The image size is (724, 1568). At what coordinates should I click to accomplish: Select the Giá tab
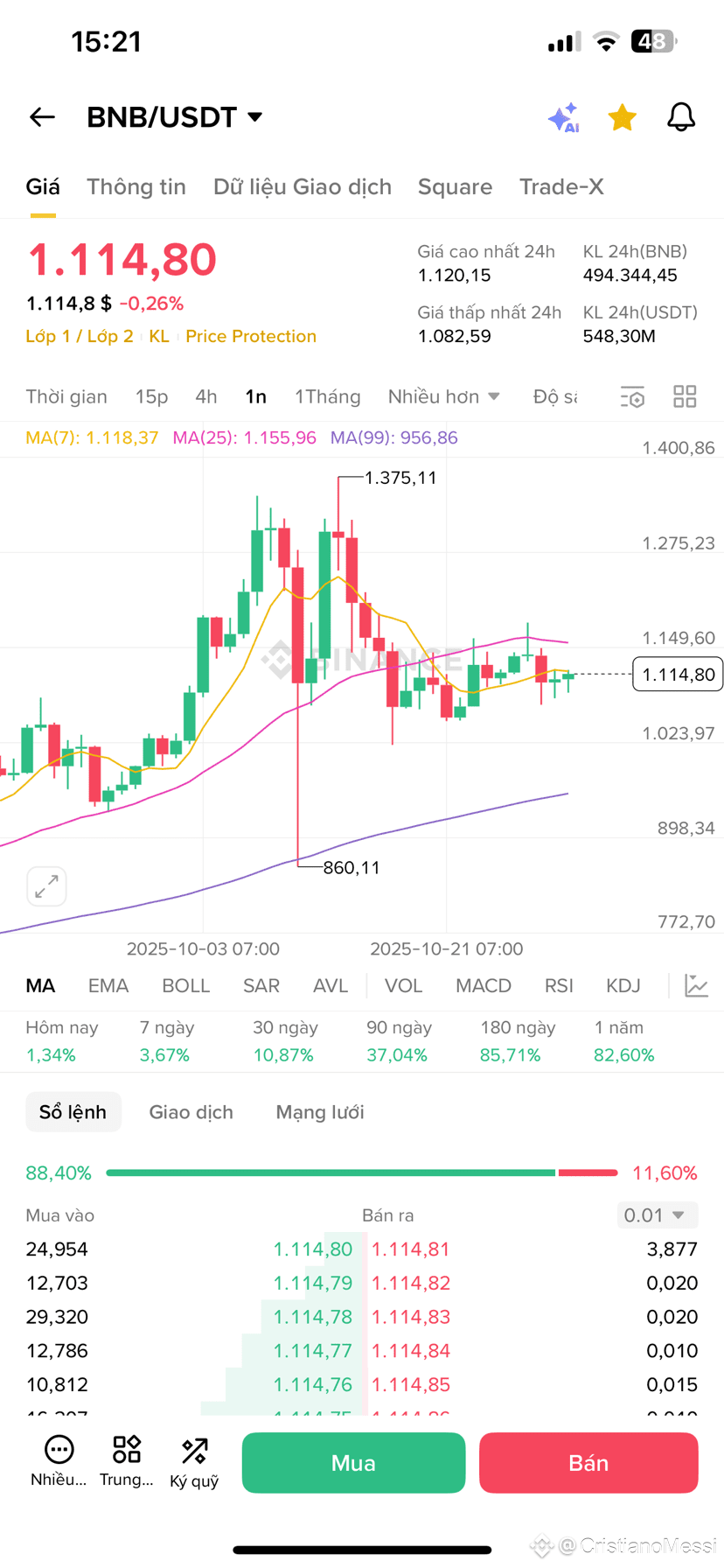tap(43, 186)
